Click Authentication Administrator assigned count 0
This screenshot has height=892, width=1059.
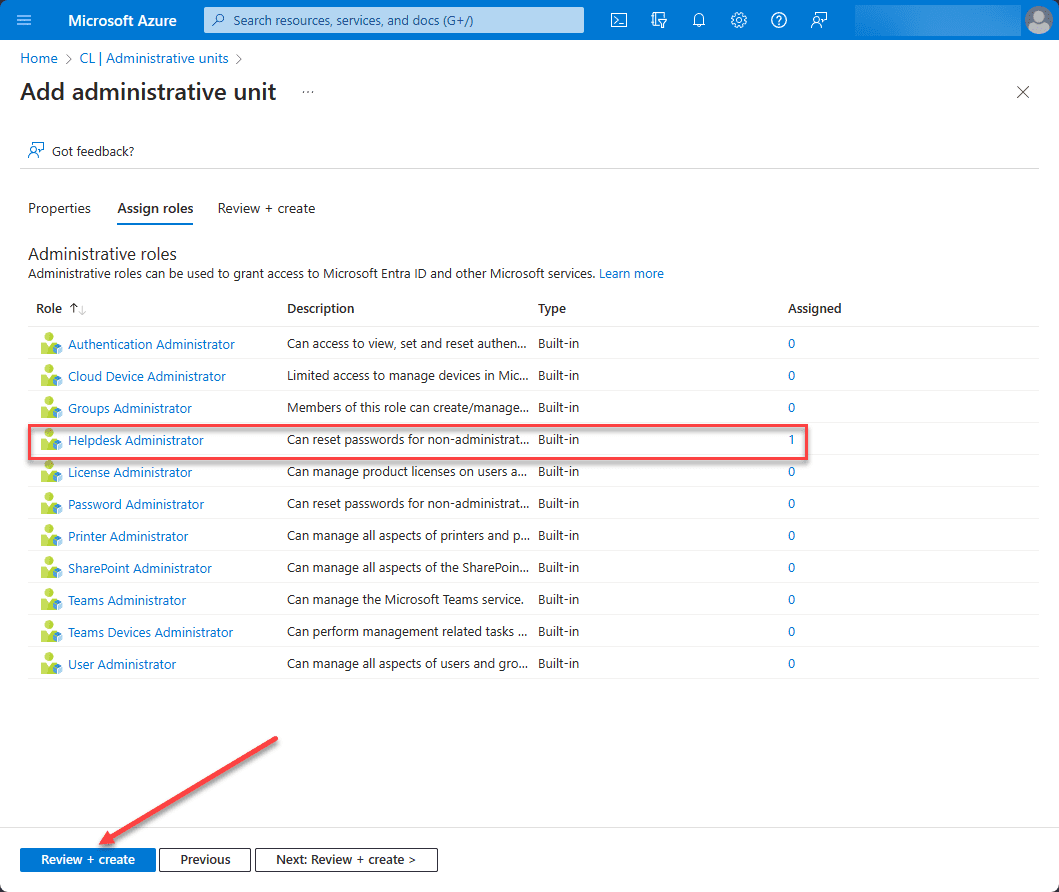tap(792, 344)
